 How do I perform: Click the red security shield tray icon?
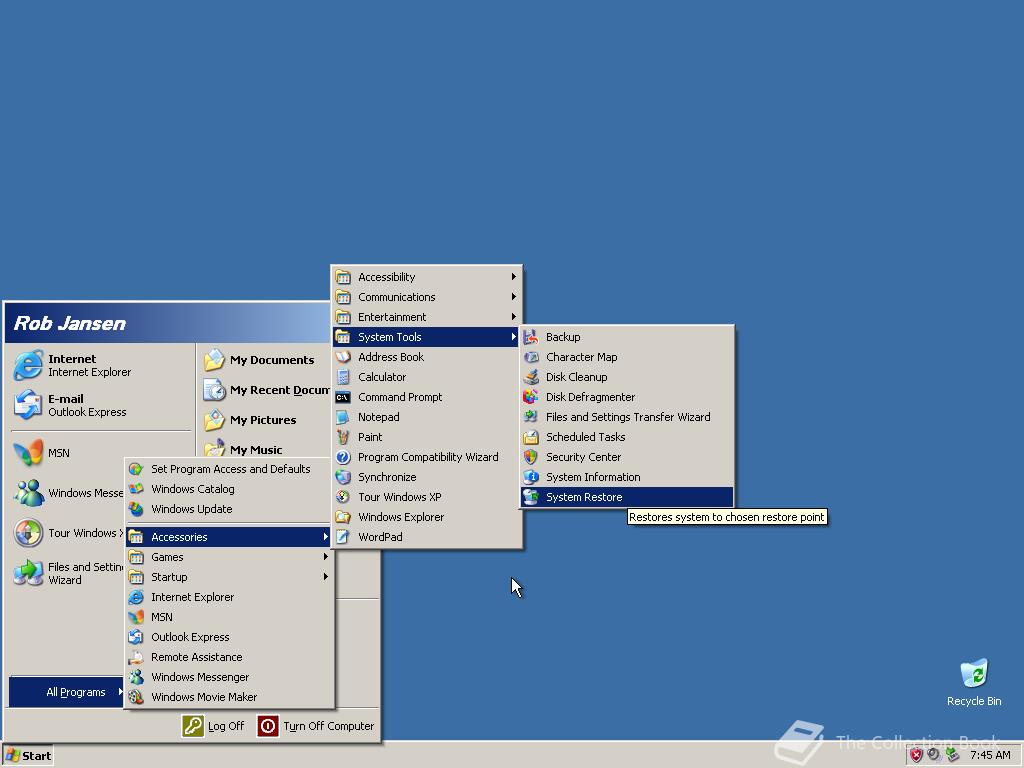(916, 756)
